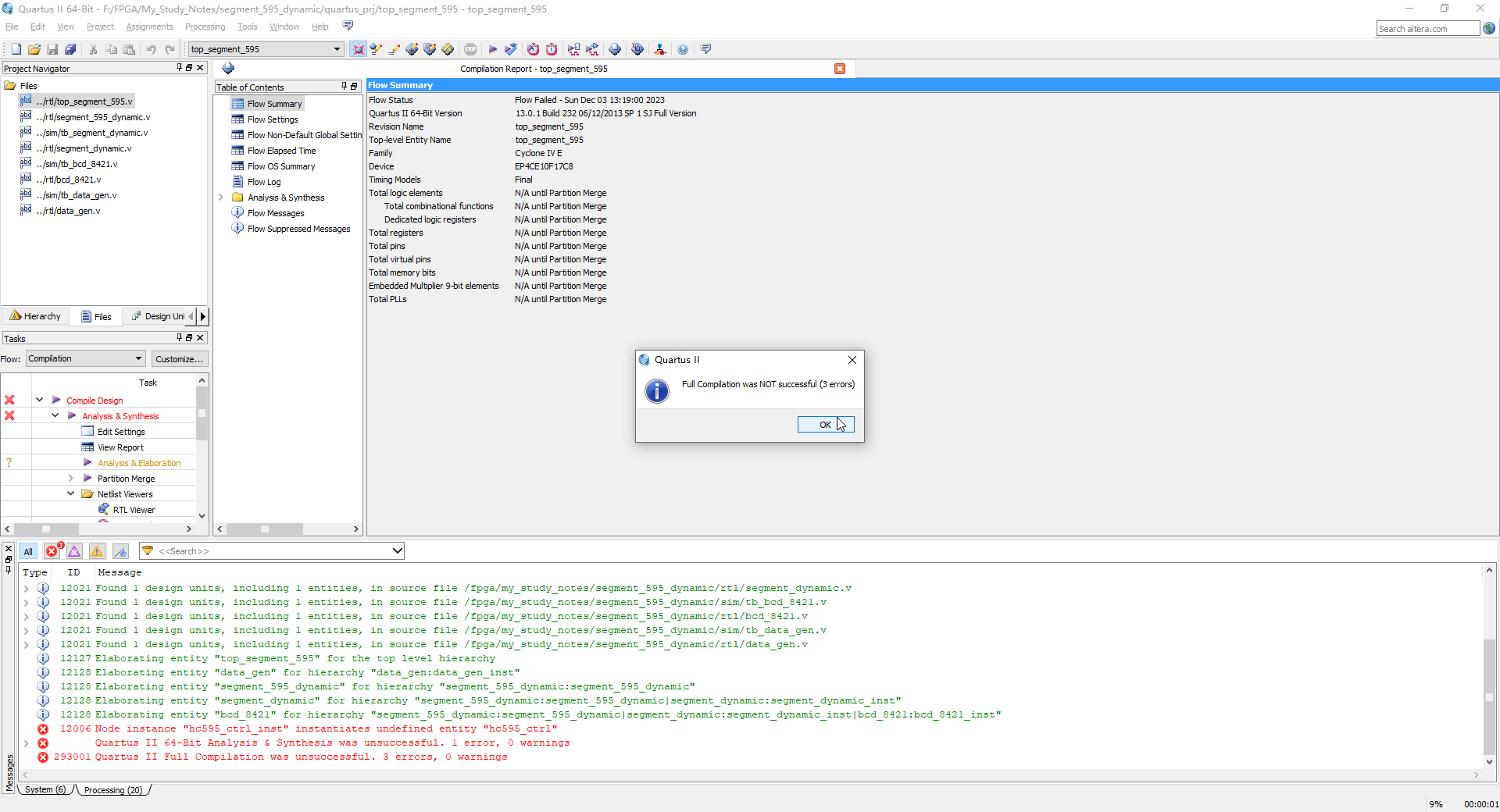Collapse Analysis & Synthesis in Tasks panel
Screen dimensions: 1500x812
pyautogui.click(x=55, y=415)
